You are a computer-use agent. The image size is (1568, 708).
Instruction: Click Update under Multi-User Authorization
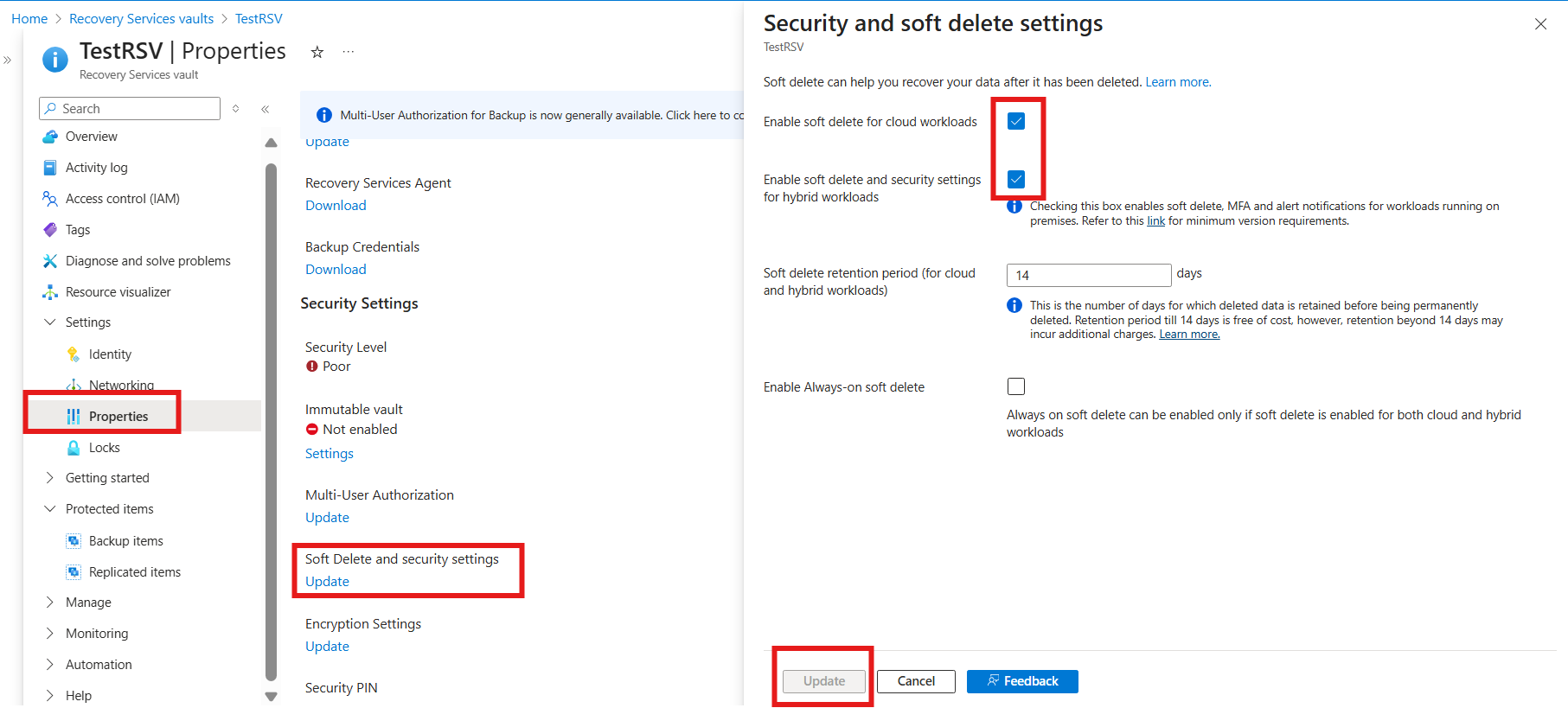coord(327,518)
